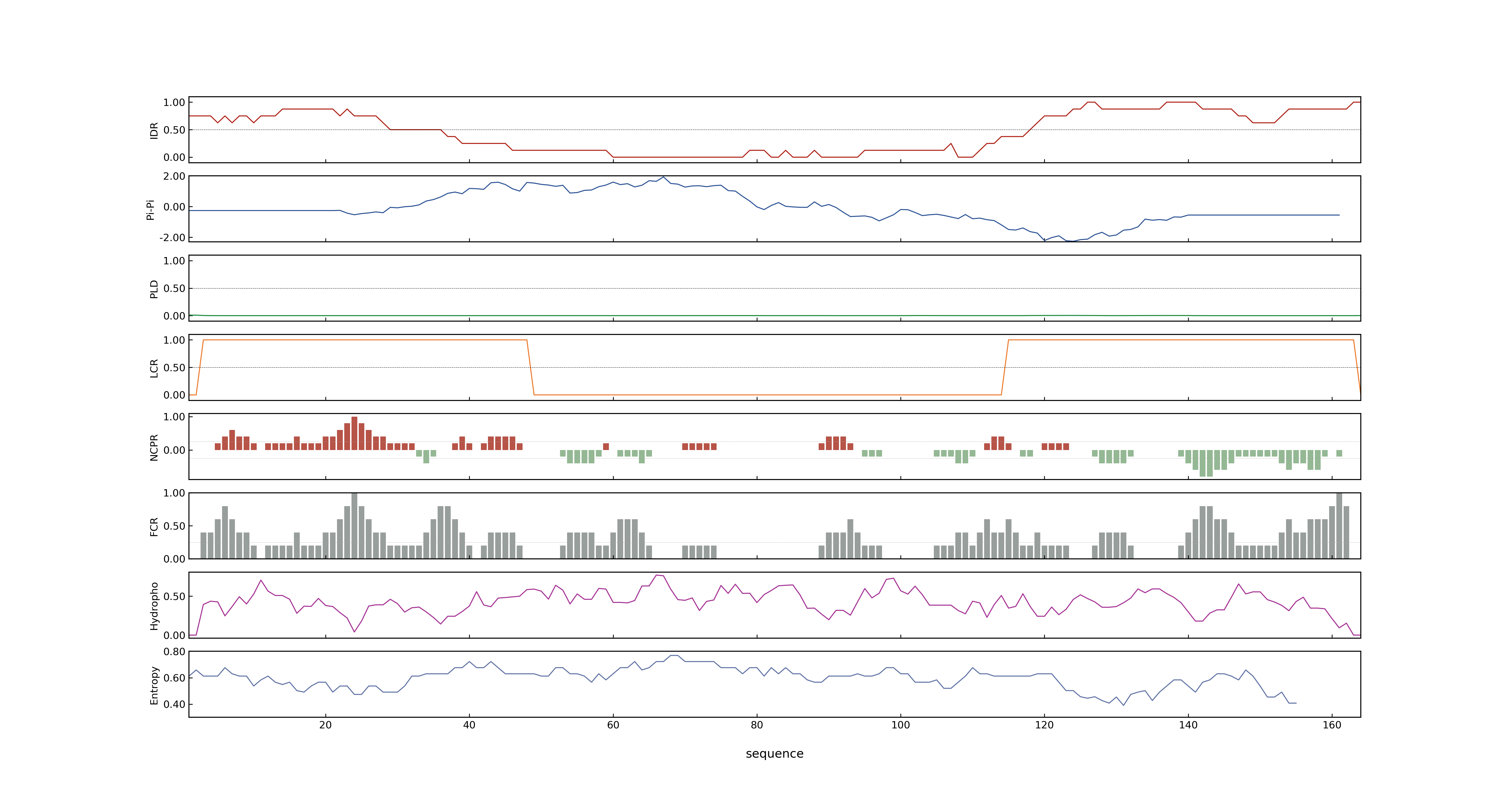Click the 1.00 tick on LCR axis
The width and height of the screenshot is (1512, 806).
(x=174, y=340)
